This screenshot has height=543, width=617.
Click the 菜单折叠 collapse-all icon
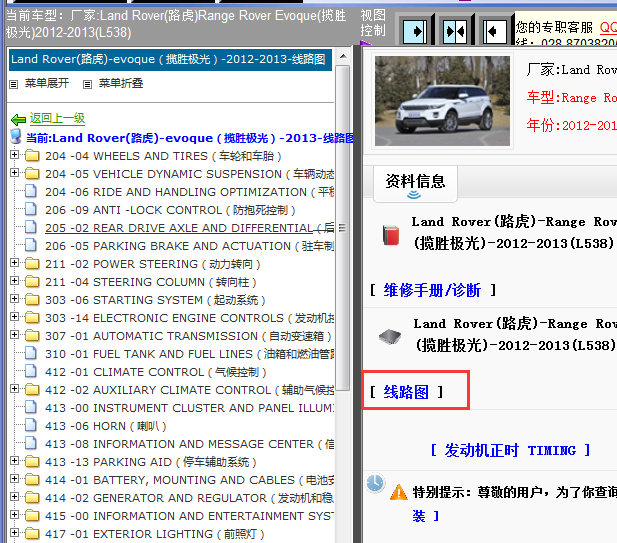click(87, 84)
